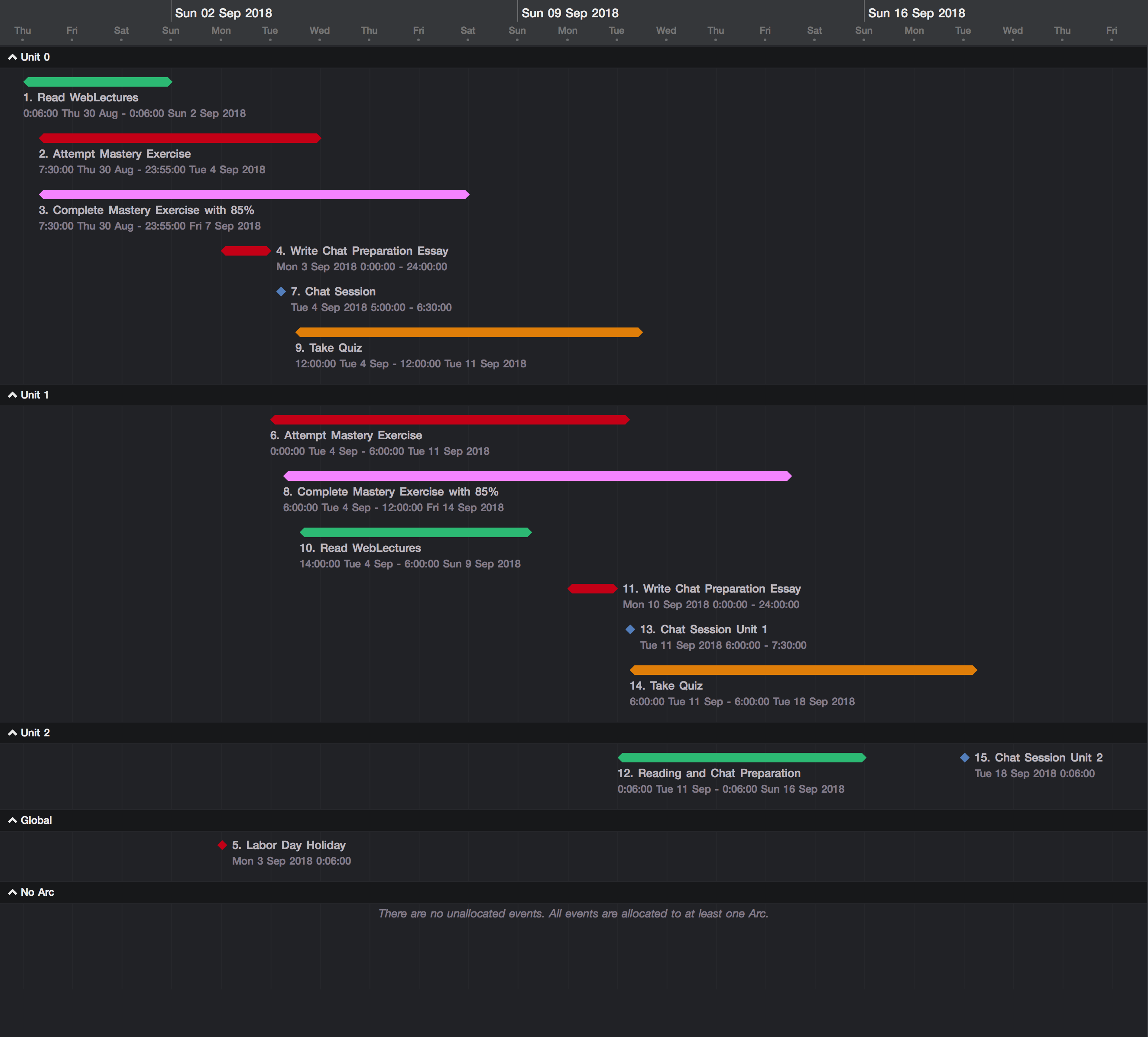
Task: Click the green Reading and Chat Preparation bar
Action: [x=741, y=758]
